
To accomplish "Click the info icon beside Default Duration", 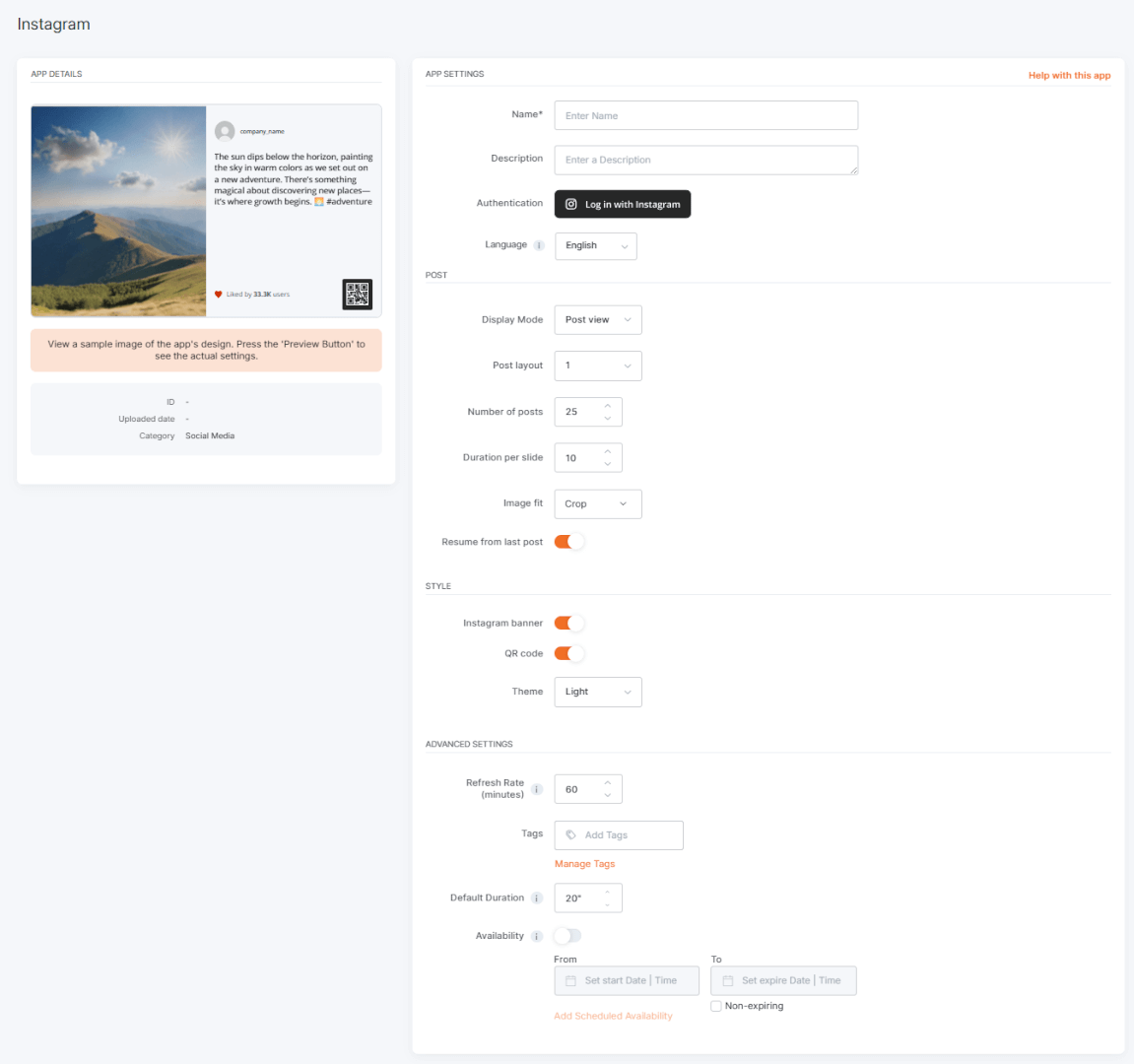I will tap(537, 898).
